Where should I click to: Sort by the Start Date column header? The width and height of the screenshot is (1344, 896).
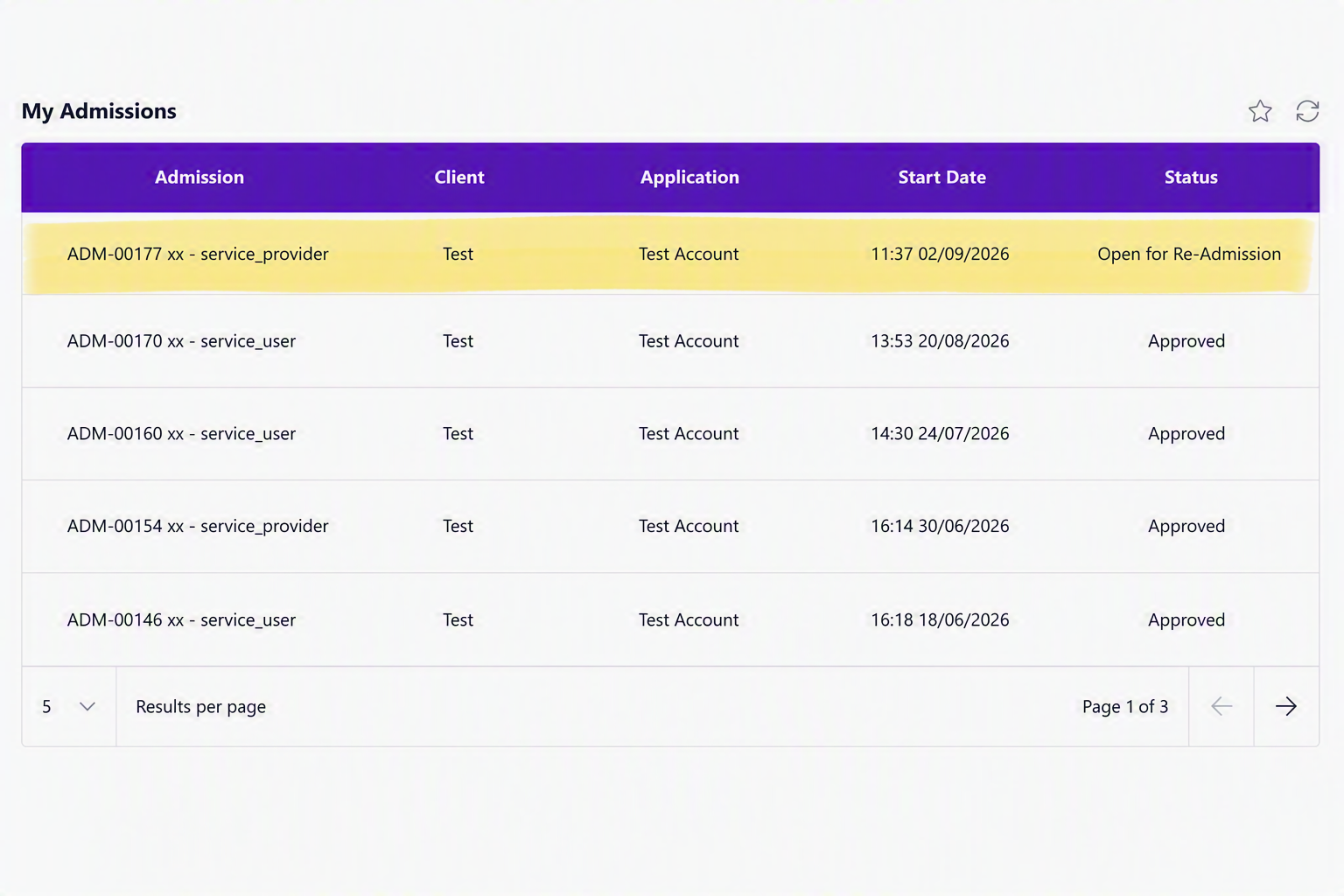pos(941,177)
